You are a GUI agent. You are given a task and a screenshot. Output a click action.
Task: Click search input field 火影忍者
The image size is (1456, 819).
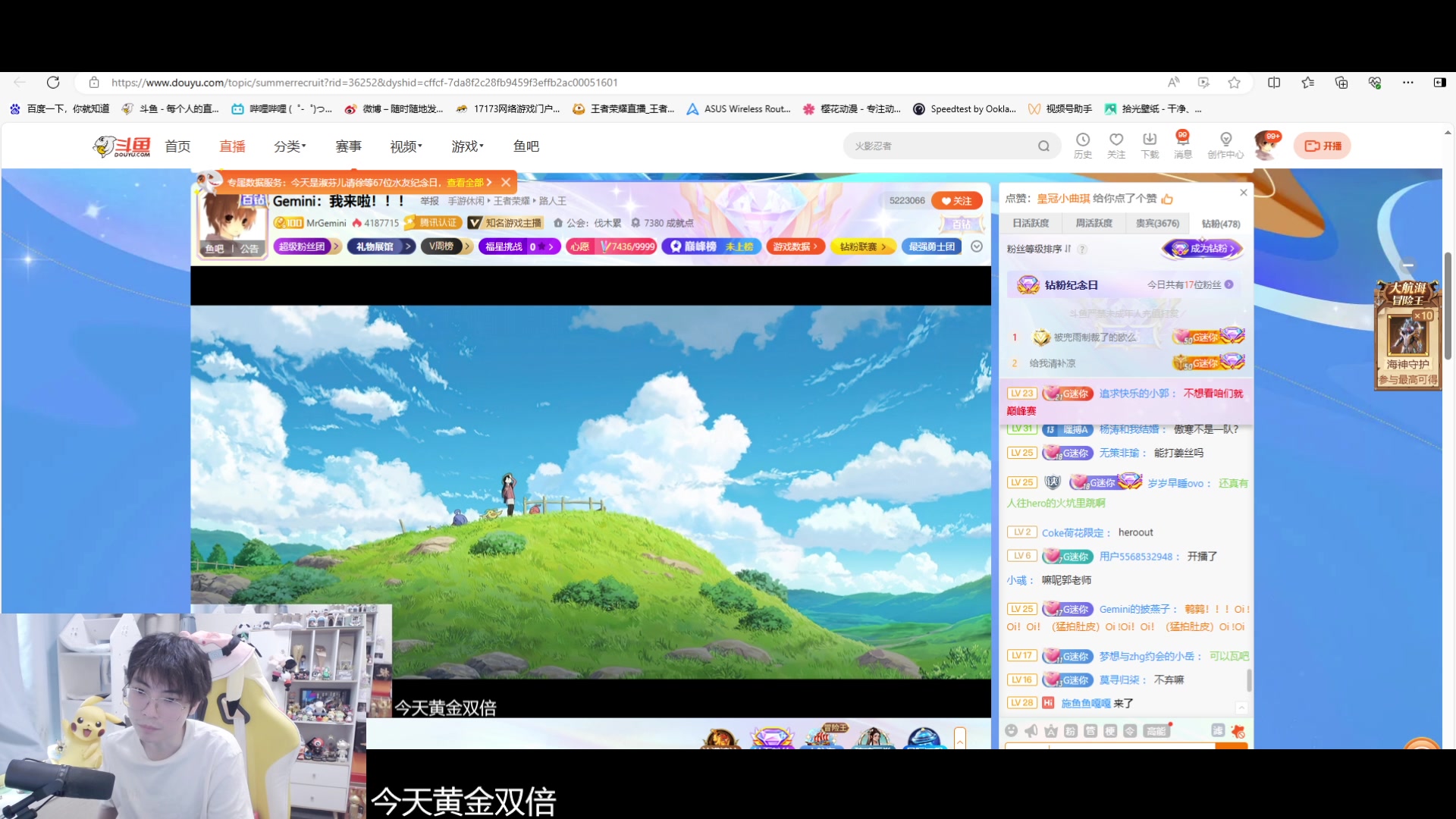[x=940, y=146]
